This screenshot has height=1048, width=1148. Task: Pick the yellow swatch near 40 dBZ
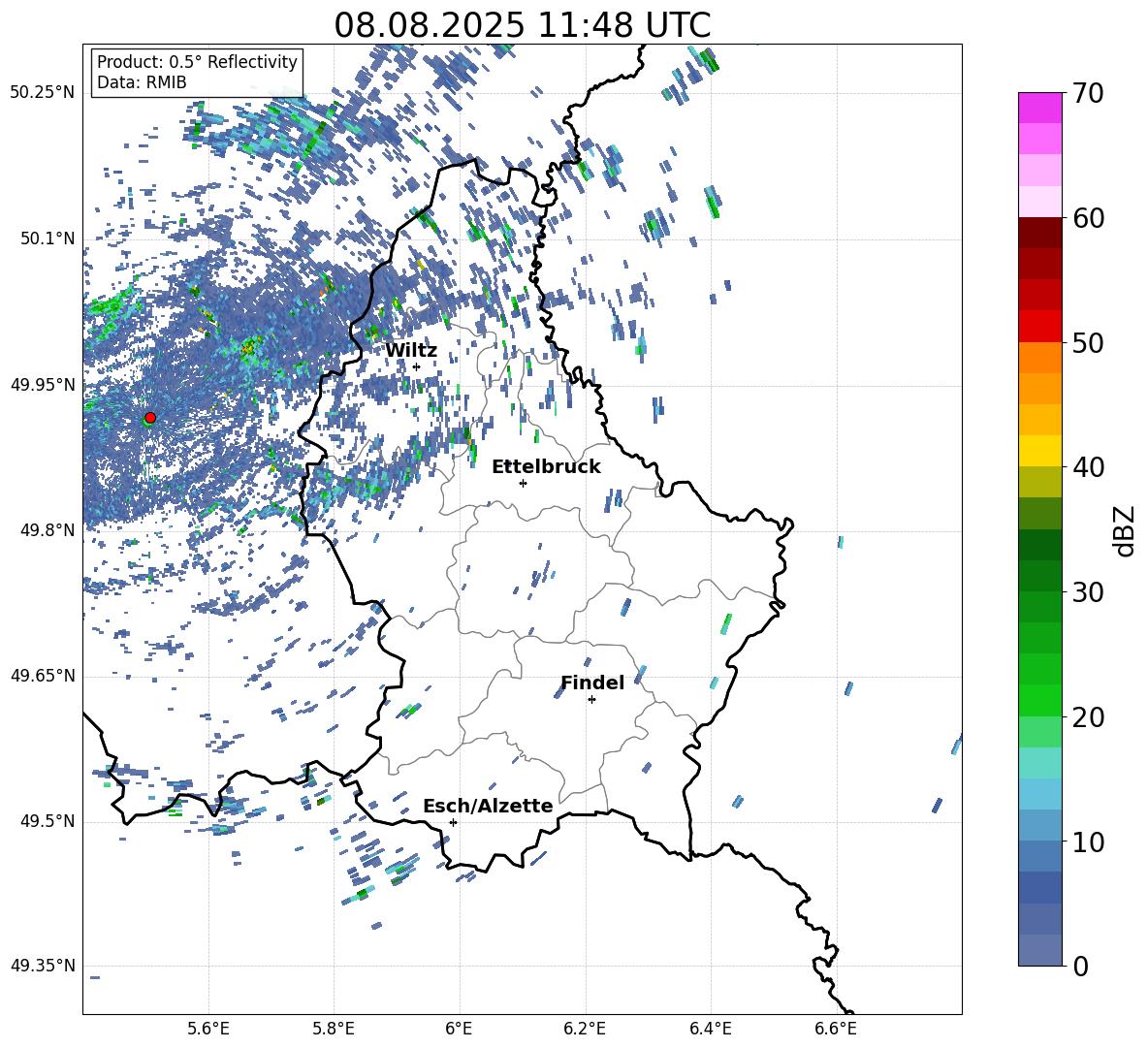1040,451
